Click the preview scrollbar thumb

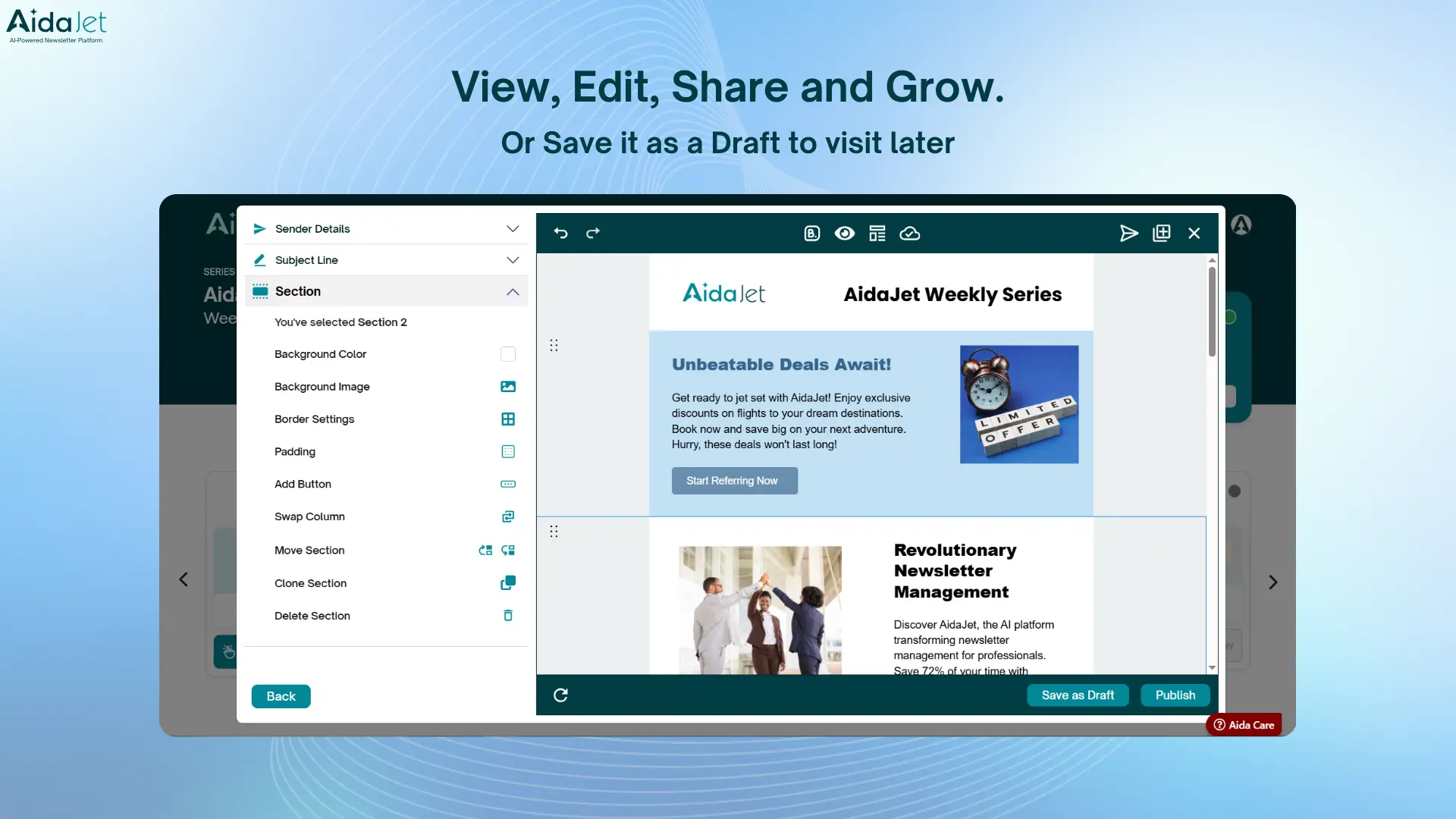click(1212, 311)
